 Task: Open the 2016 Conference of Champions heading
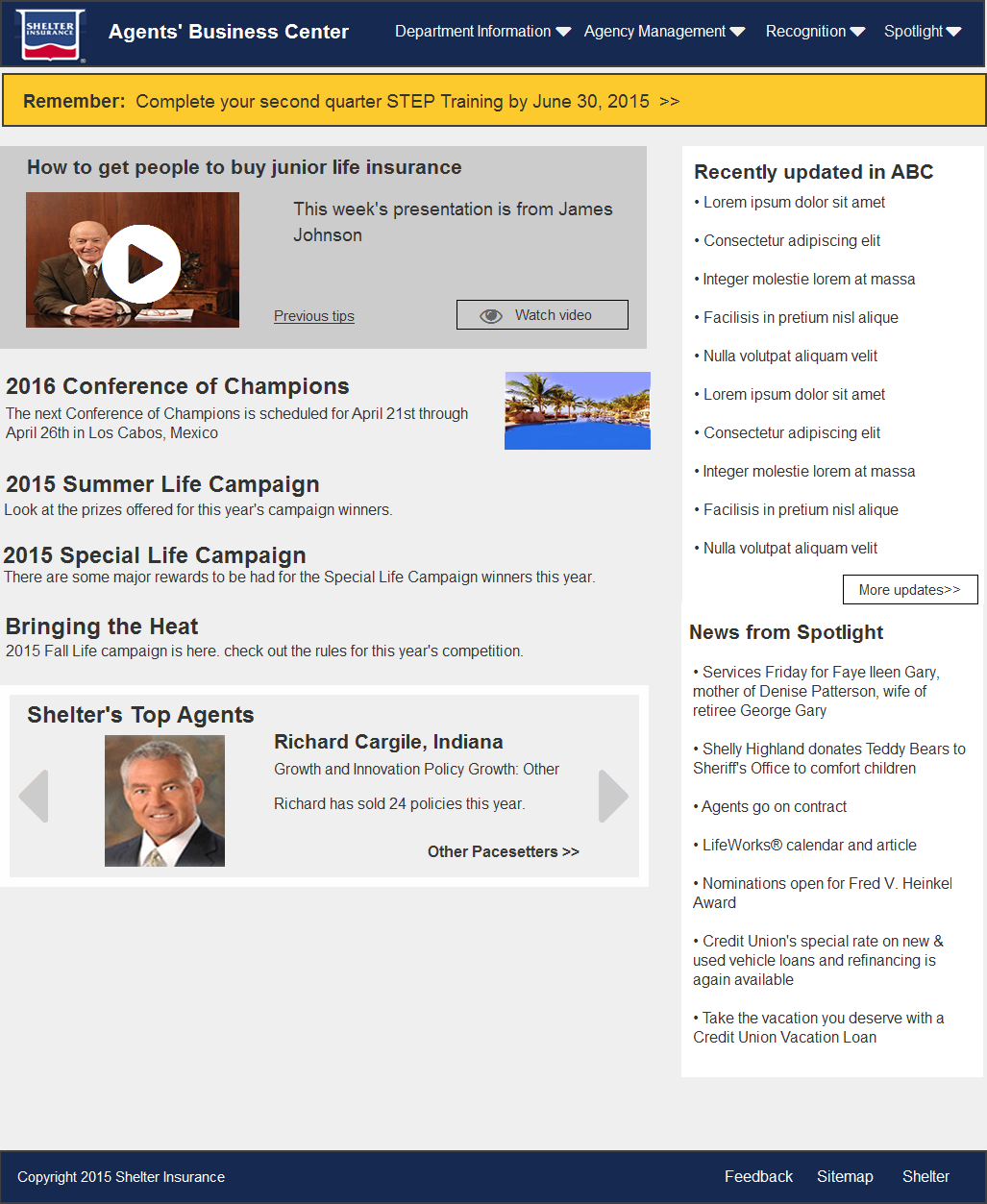pos(178,386)
